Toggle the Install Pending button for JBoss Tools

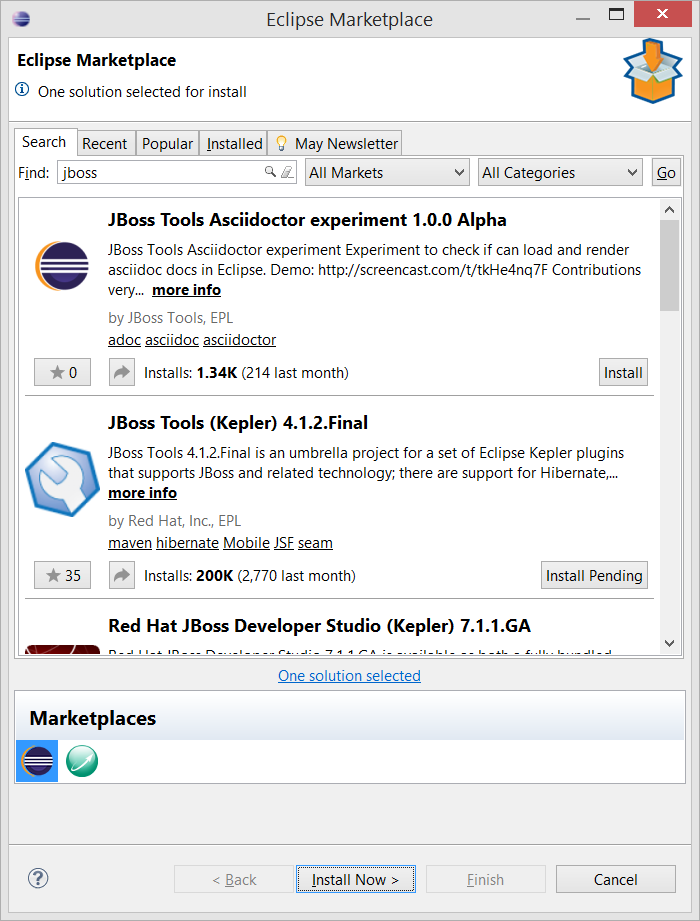point(594,576)
